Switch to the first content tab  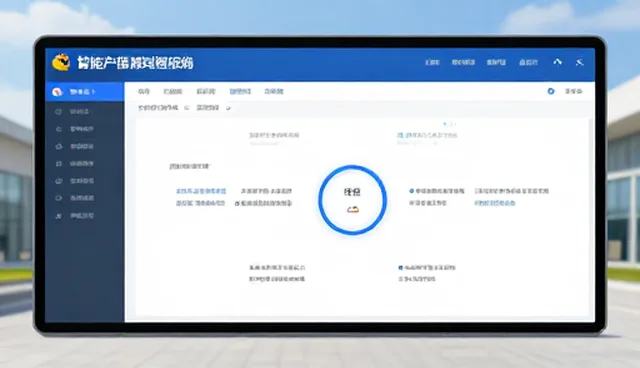click(144, 91)
